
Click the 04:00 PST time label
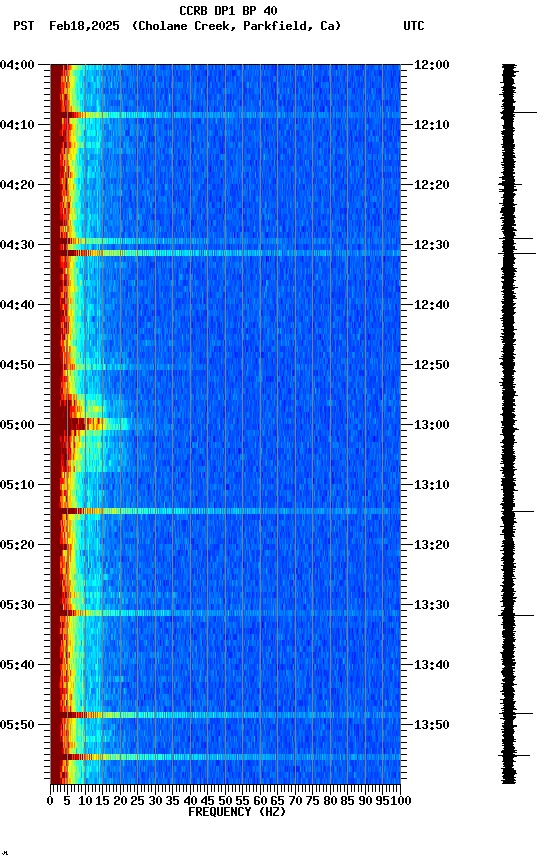(17, 65)
